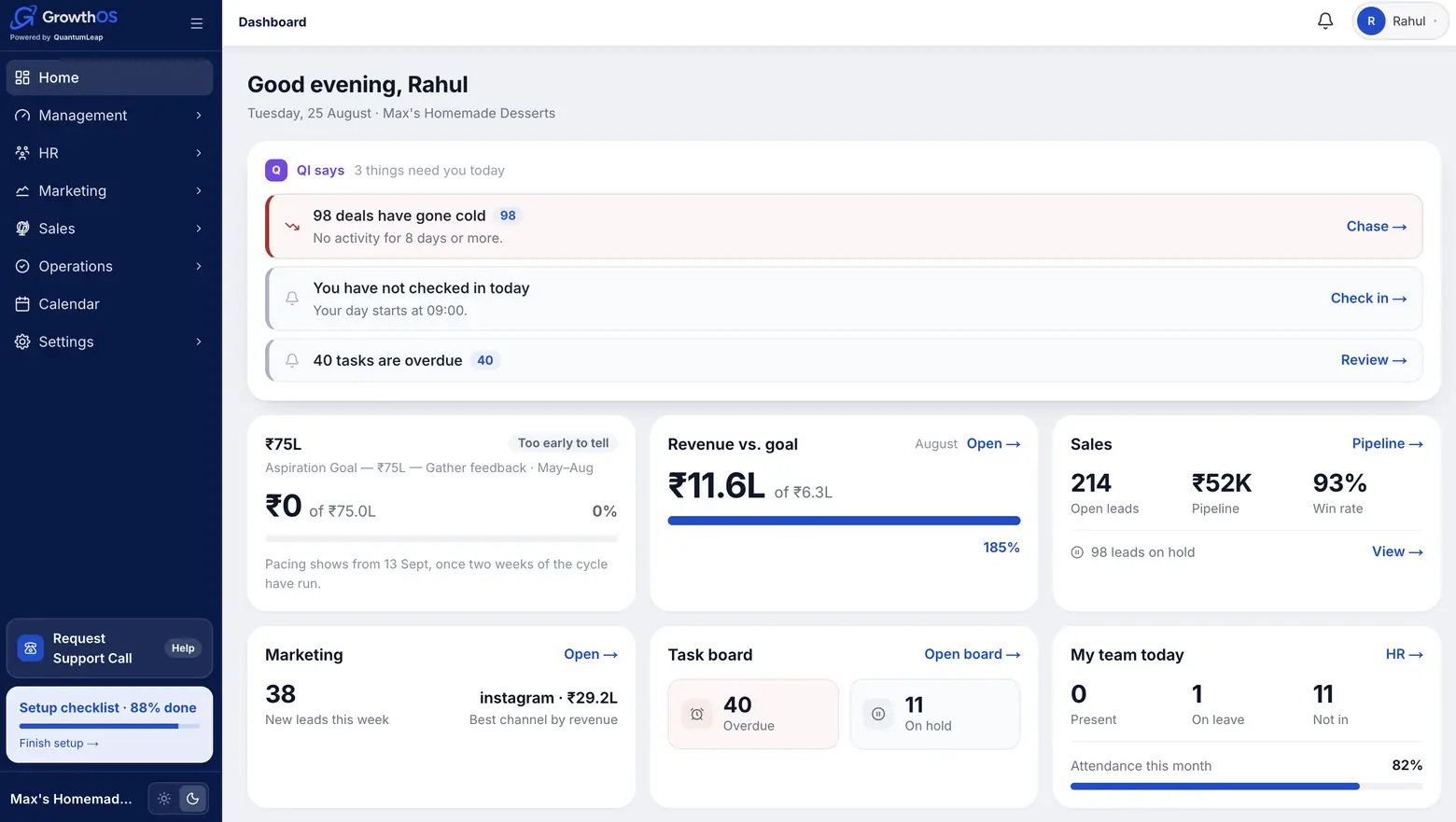Image resolution: width=1456 pixels, height=822 pixels.
Task: Expand the Settings submenu chevron
Action: 199,342
